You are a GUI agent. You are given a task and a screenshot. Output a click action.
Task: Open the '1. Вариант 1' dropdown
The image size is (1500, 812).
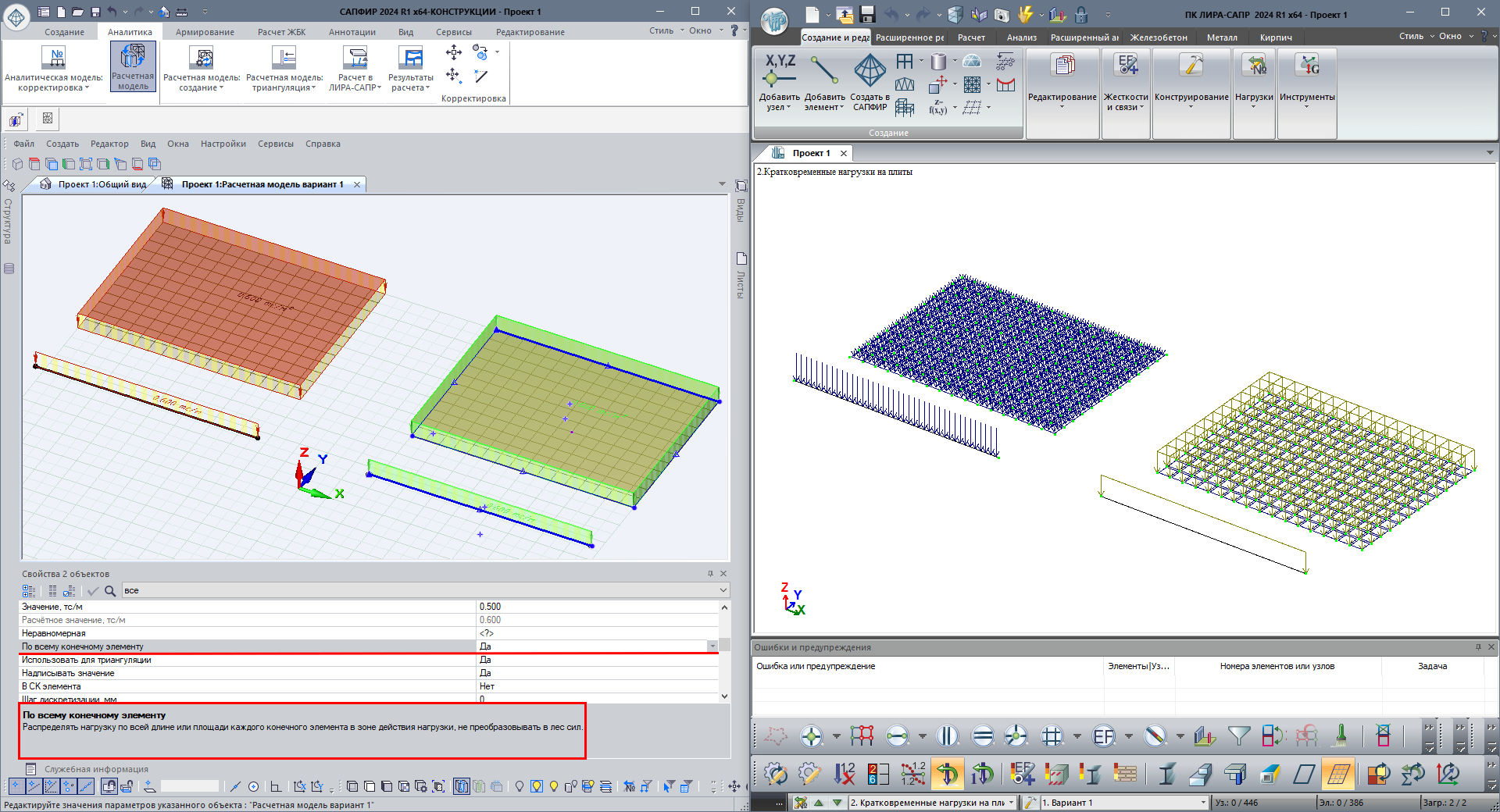click(x=1203, y=803)
